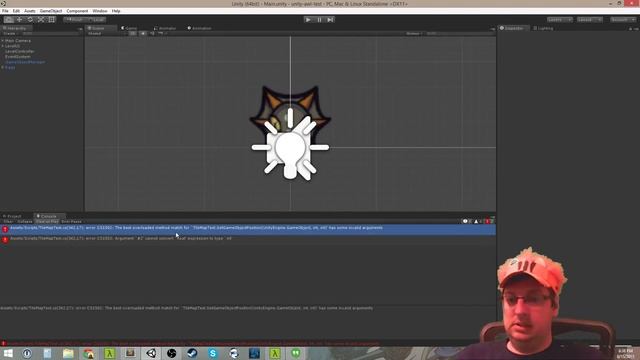Open the Window menu
Image resolution: width=640 pixels, height=360 pixels.
(100, 11)
